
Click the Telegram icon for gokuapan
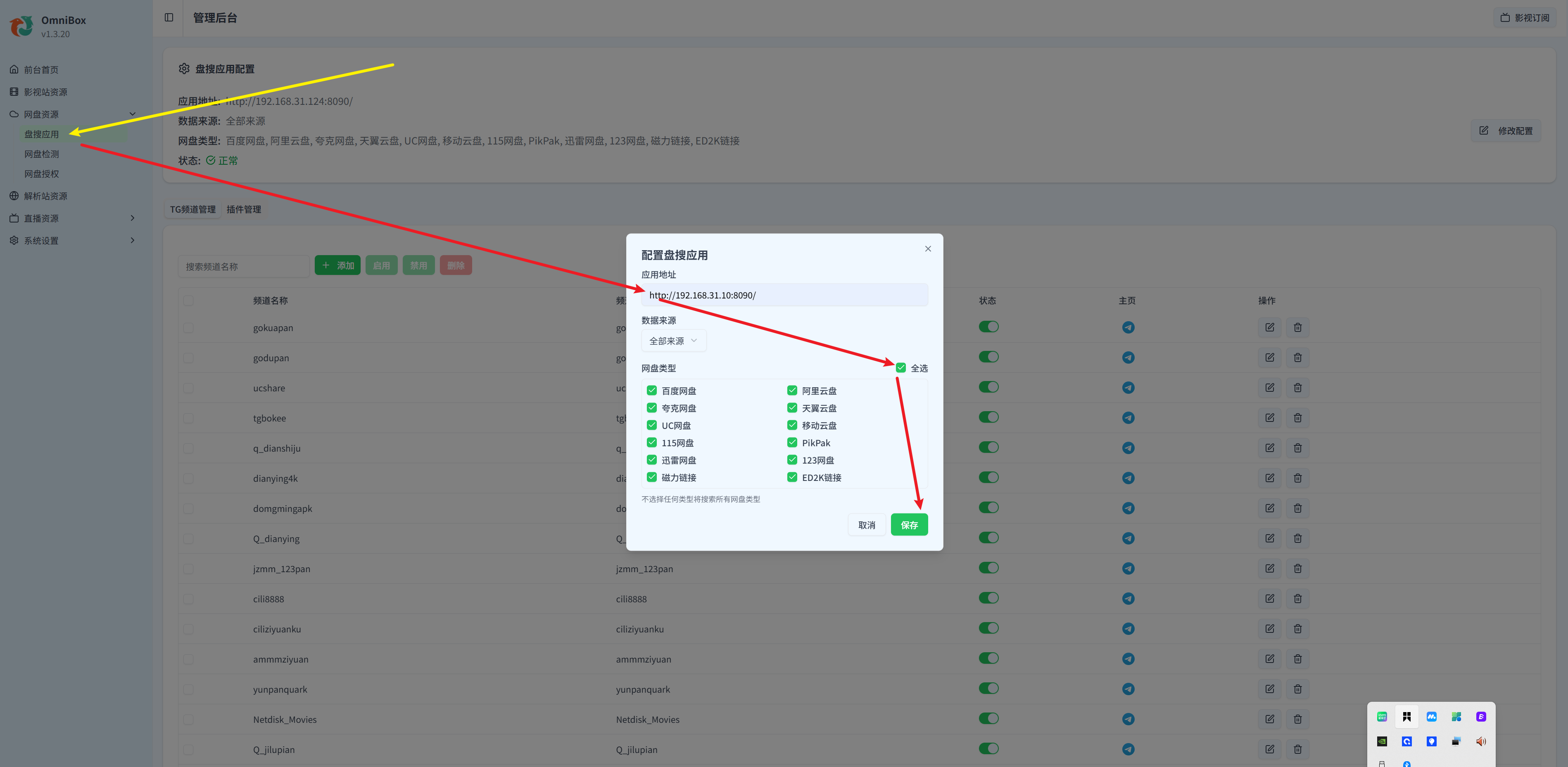[1128, 327]
